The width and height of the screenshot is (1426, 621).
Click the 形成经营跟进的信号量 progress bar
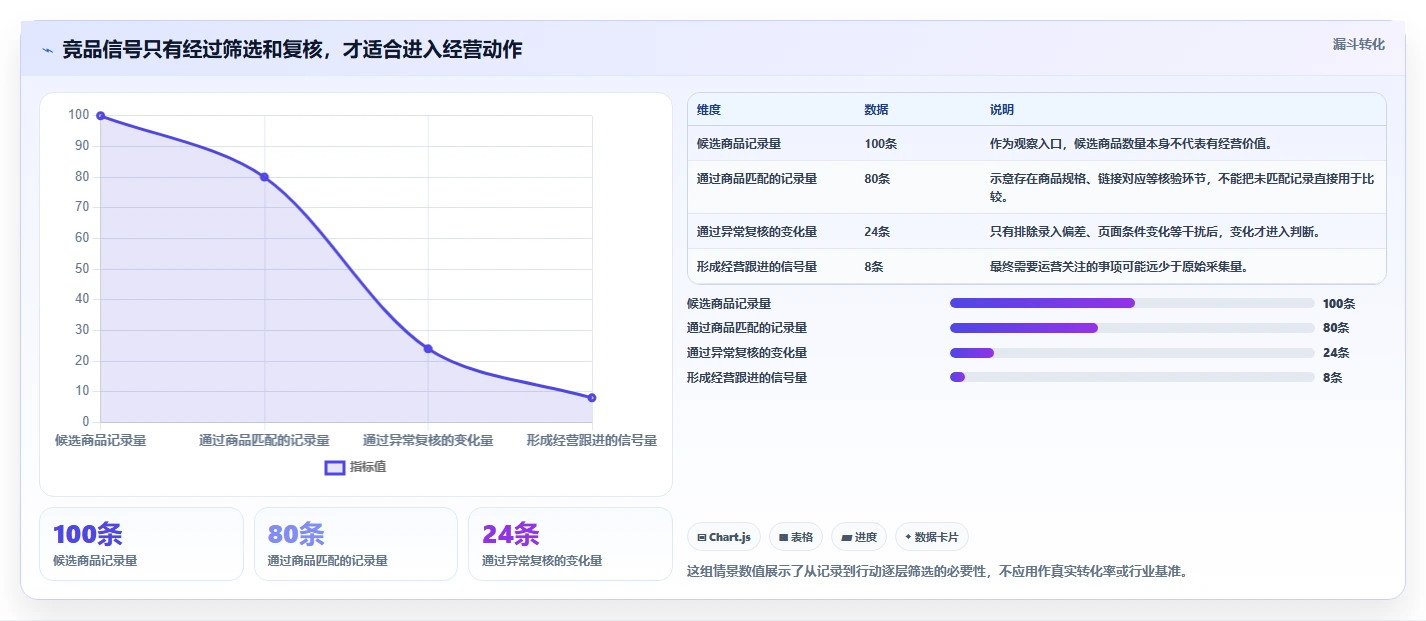click(x=1132, y=377)
